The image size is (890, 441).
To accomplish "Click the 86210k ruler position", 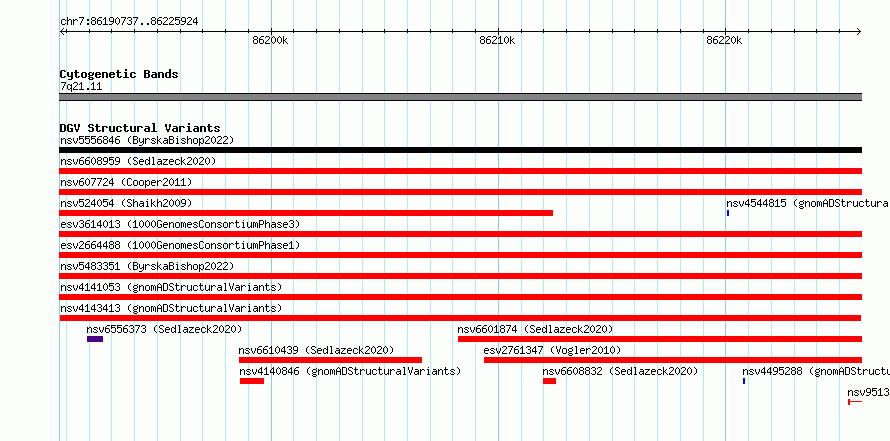I will coord(497,40).
